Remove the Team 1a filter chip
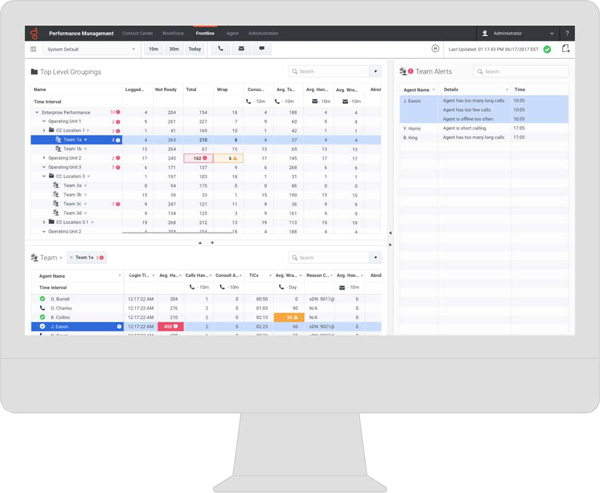The width and height of the screenshot is (600, 493). pyautogui.click(x=72, y=258)
